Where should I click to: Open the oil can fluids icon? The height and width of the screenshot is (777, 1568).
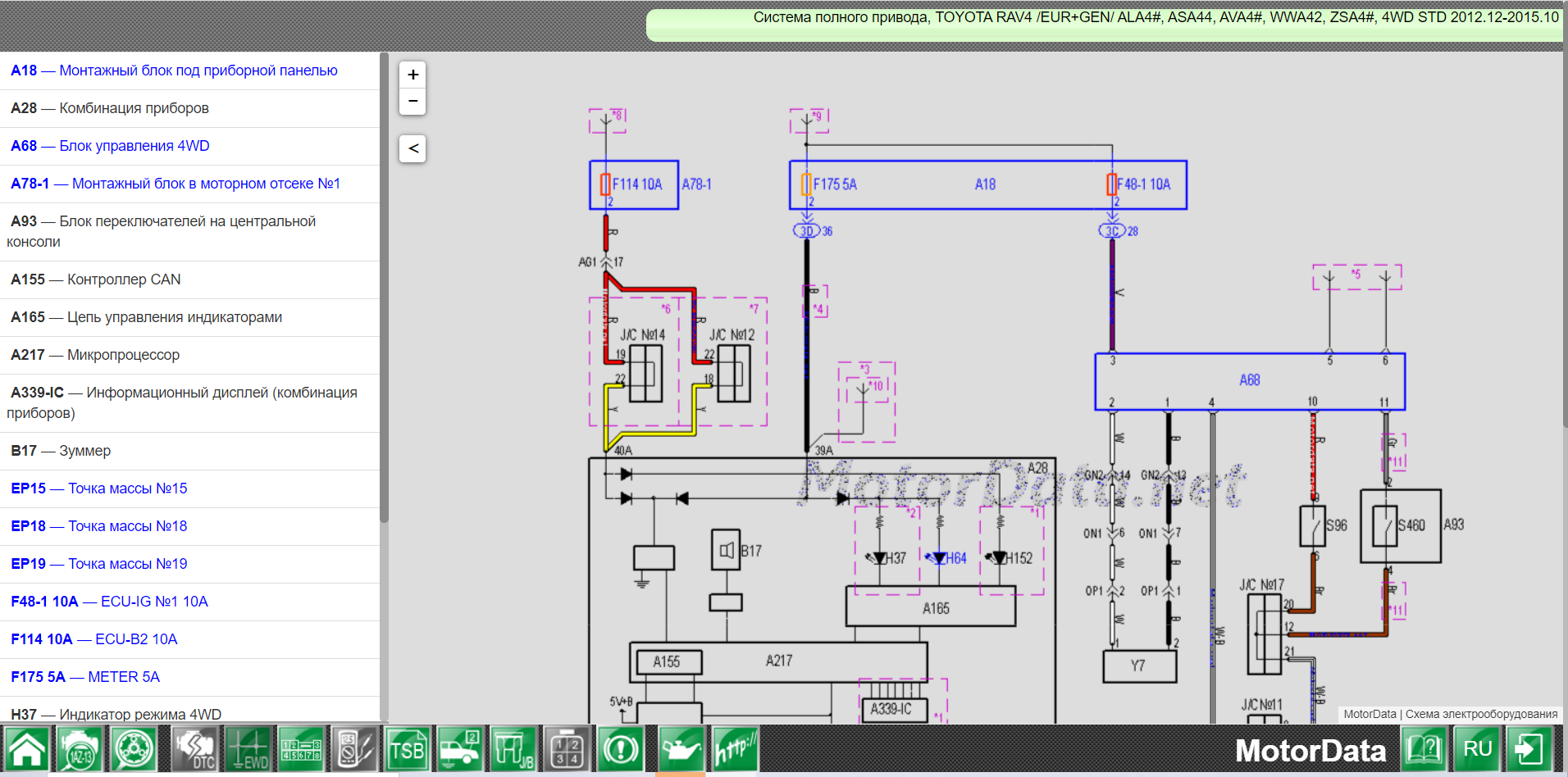(681, 748)
